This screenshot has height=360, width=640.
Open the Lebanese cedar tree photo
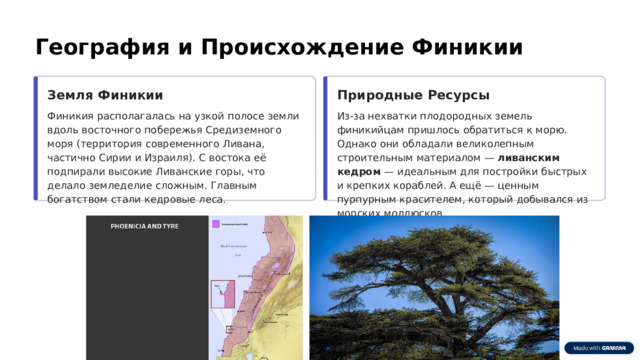(434, 288)
